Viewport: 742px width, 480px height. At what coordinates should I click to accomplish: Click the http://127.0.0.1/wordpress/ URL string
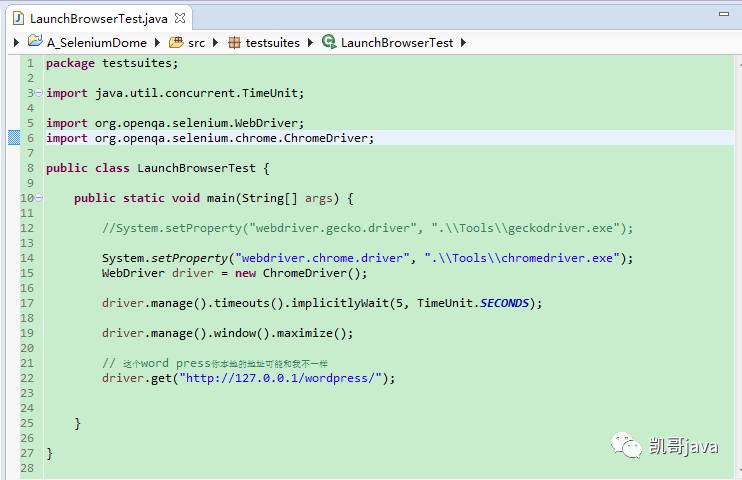280,378
